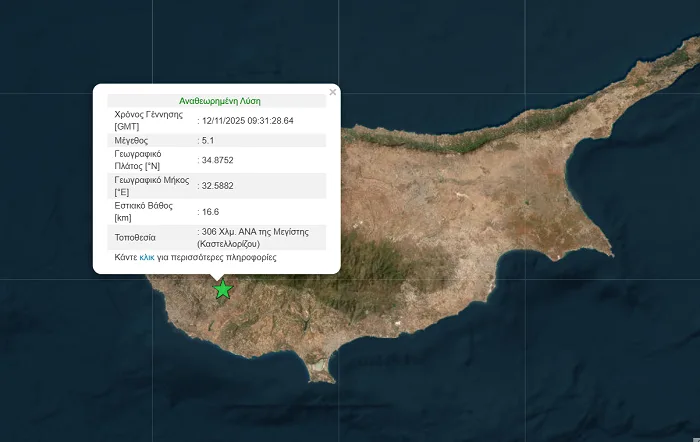
Task: Click the latitude value 34.8752
Action: tap(218, 160)
